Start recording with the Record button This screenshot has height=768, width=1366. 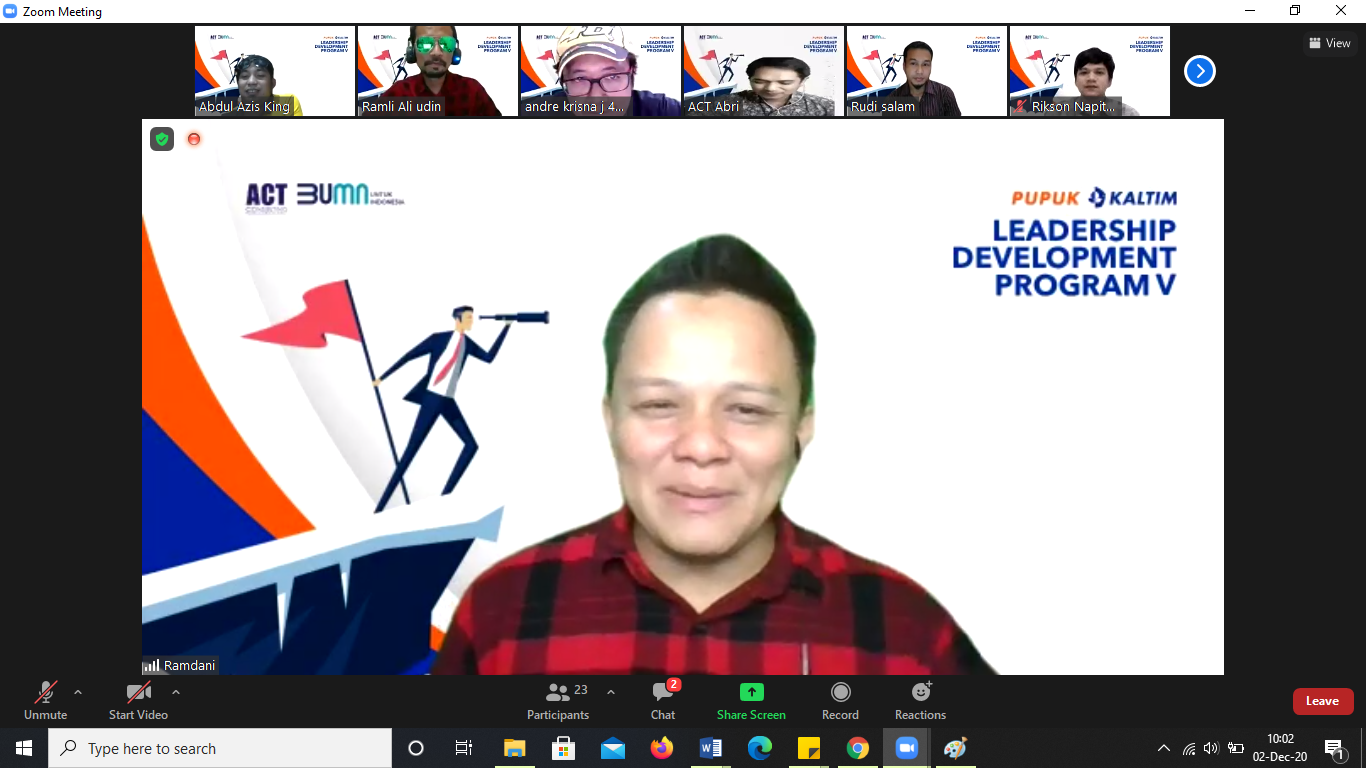pyautogui.click(x=840, y=700)
